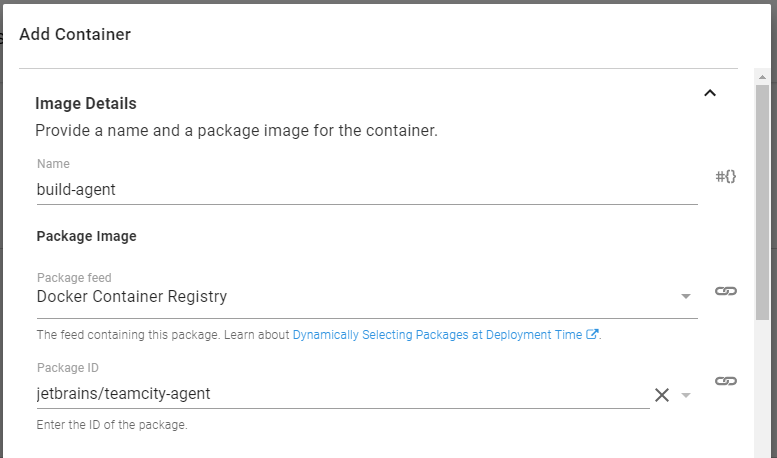Click the variable binding icon beside Name

[726, 177]
